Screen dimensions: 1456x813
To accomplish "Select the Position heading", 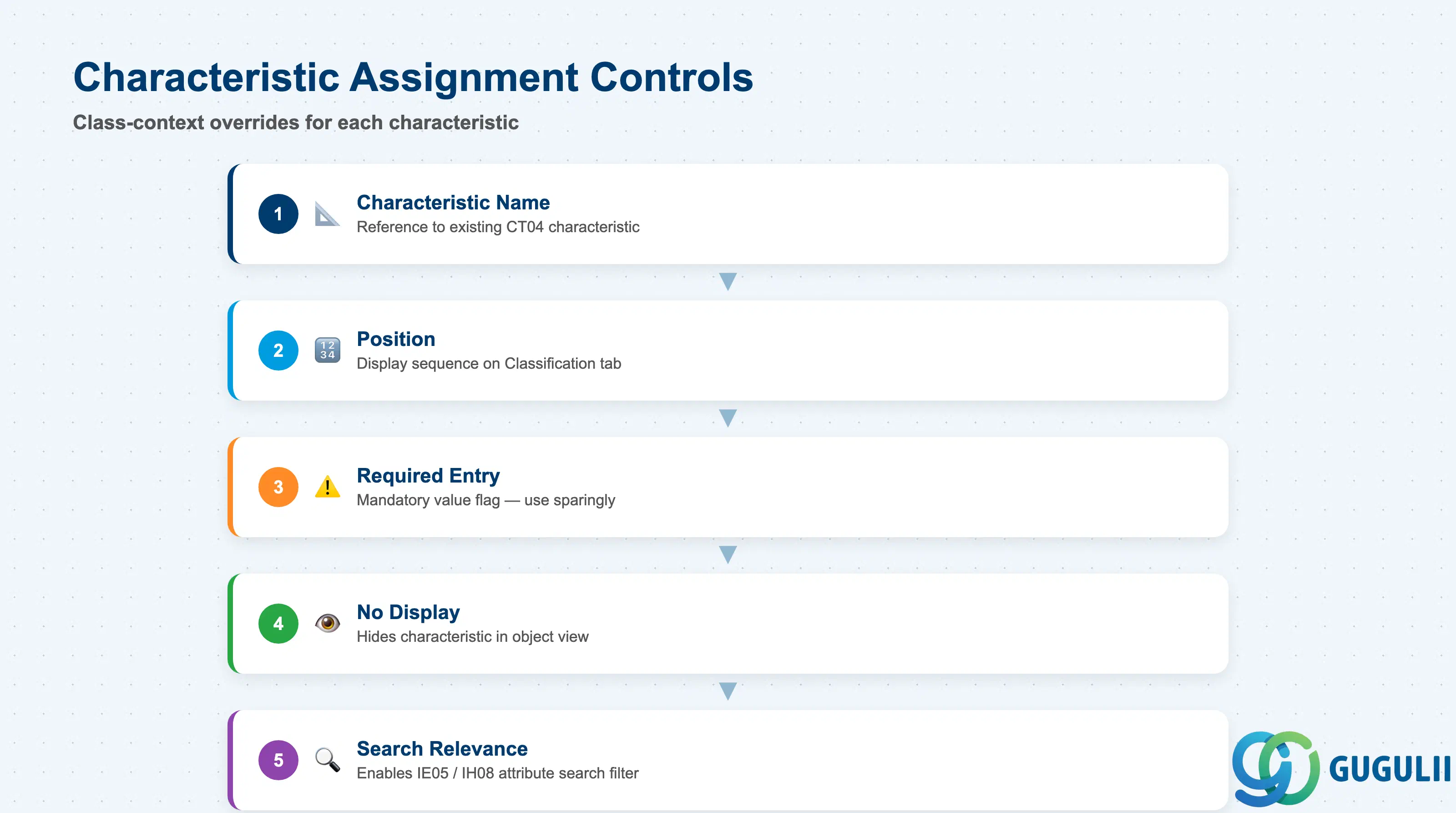I will pyautogui.click(x=396, y=339).
